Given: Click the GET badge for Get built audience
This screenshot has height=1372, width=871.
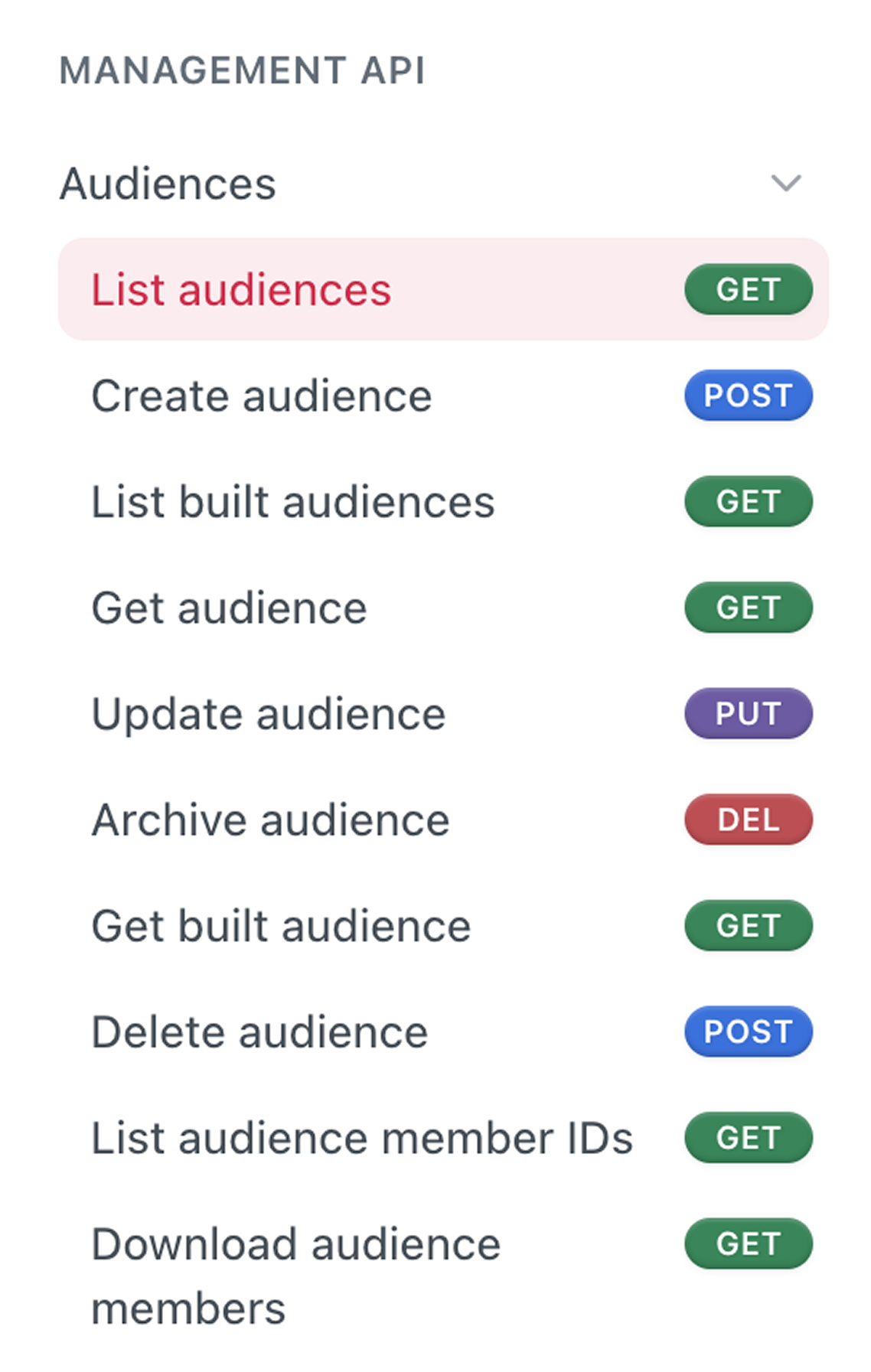Looking at the screenshot, I should click(x=748, y=925).
